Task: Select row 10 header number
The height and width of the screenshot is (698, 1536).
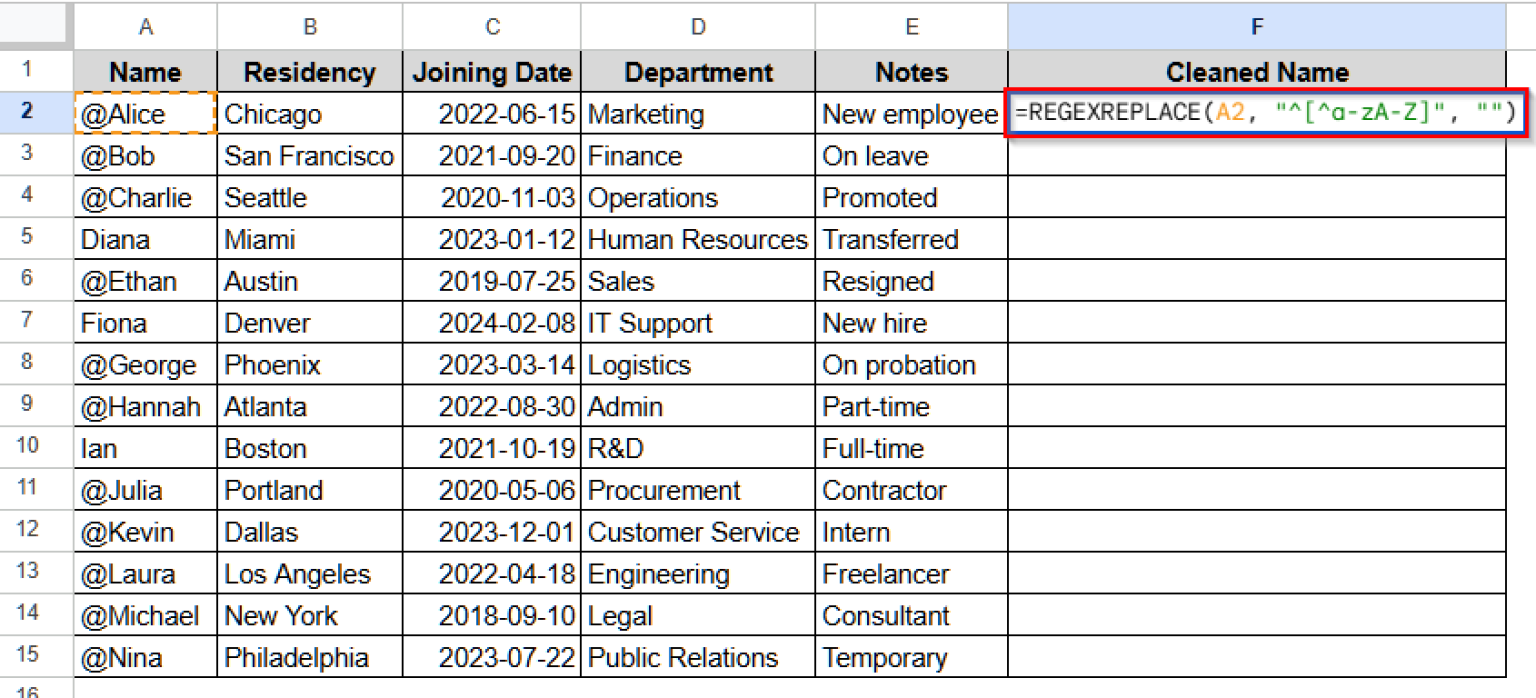Action: tap(27, 447)
